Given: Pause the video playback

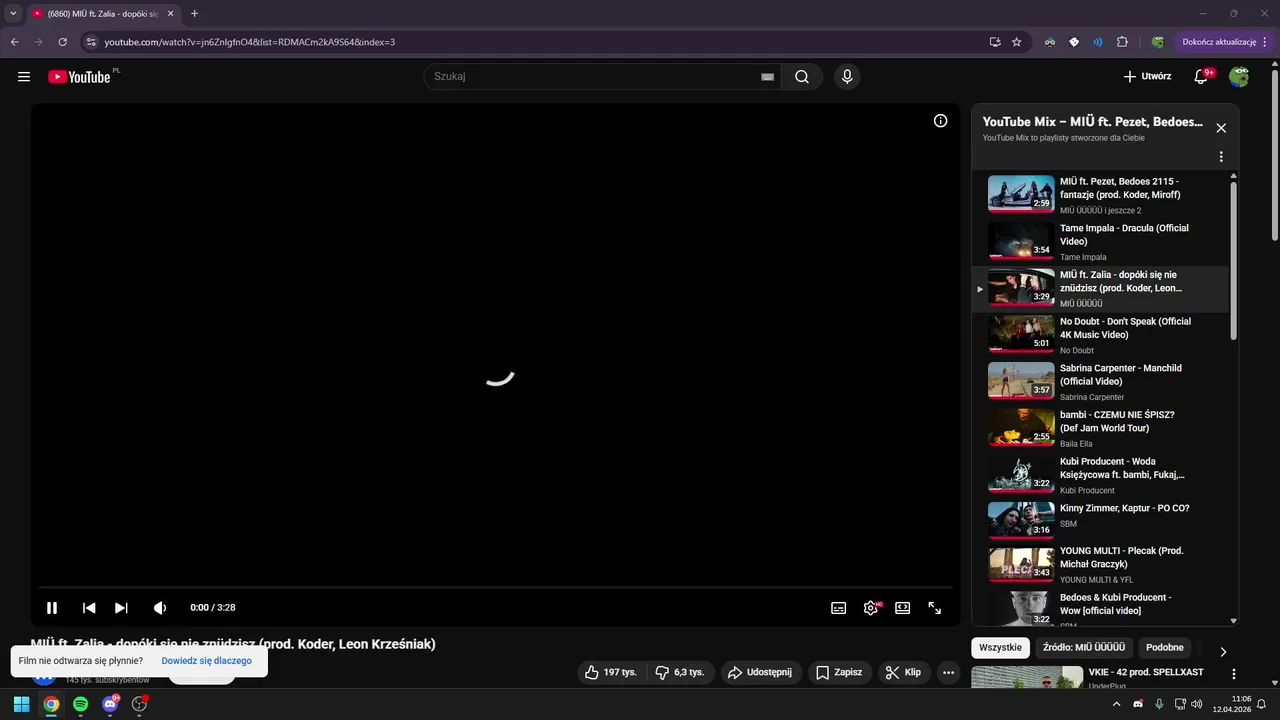Looking at the screenshot, I should pyautogui.click(x=52, y=608).
